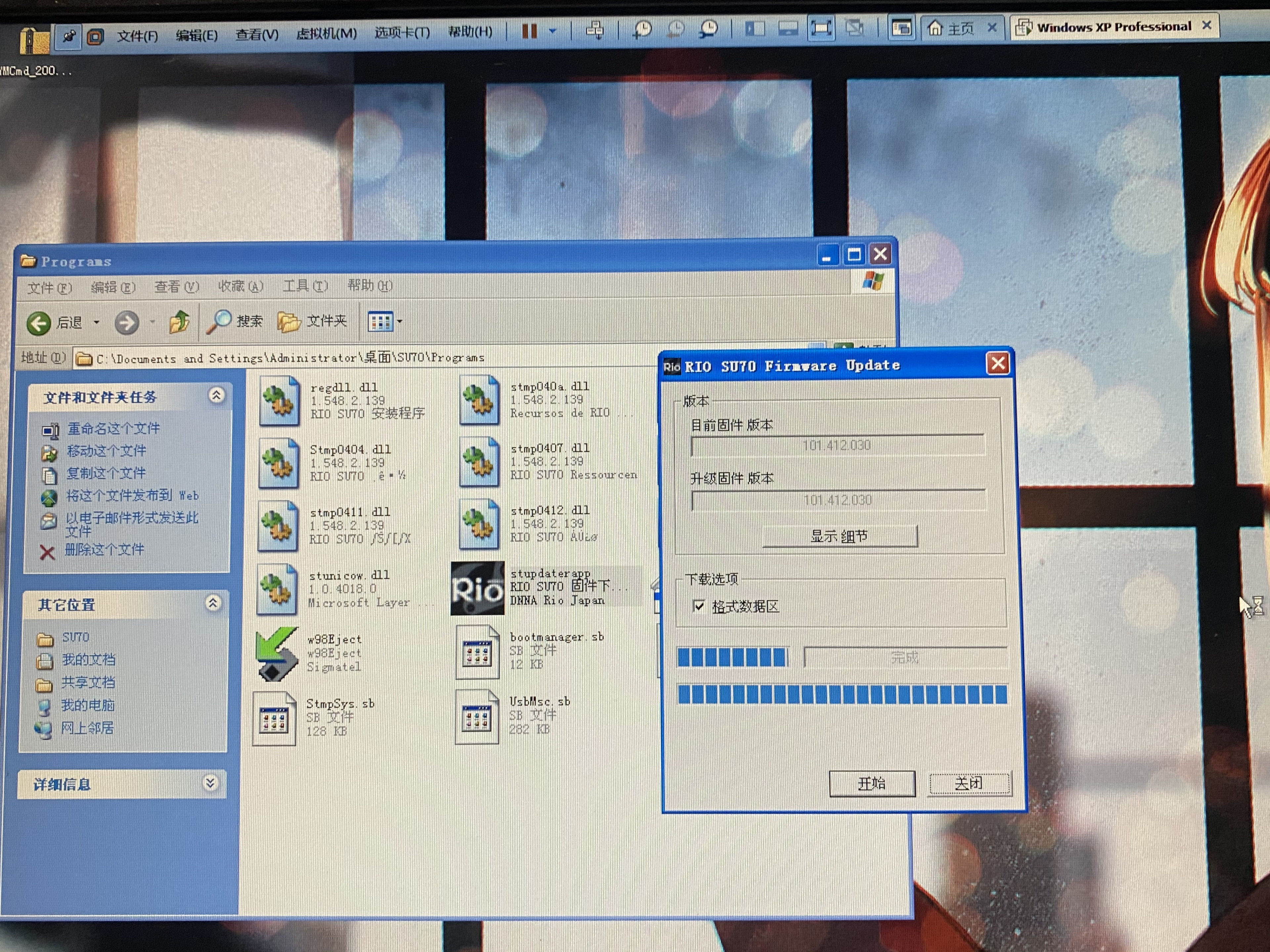1270x952 pixels.
Task: Open 我的电脑 under 其它位置
Action: tap(88, 705)
